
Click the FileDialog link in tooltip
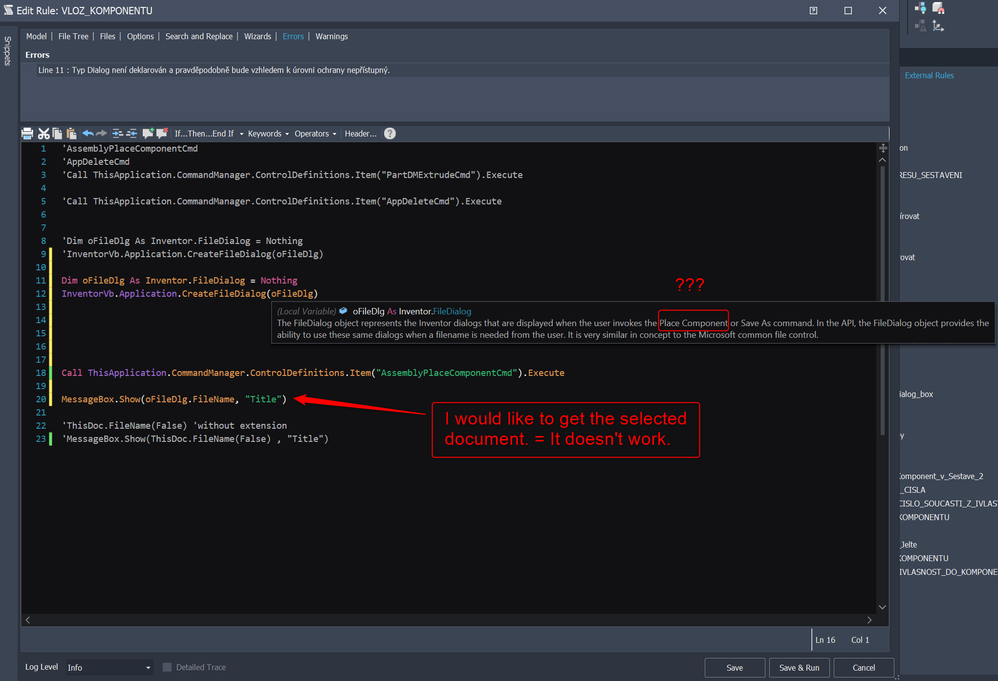(x=452, y=311)
